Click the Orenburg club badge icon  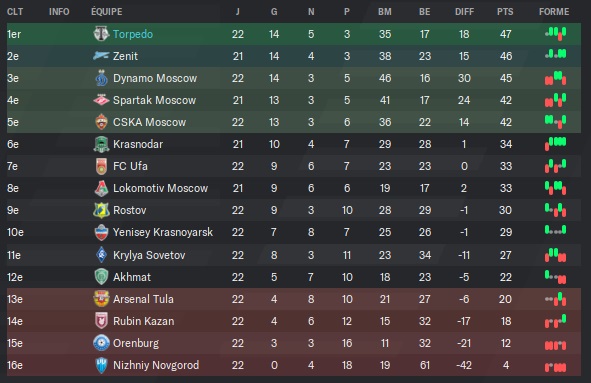[x=101, y=343]
